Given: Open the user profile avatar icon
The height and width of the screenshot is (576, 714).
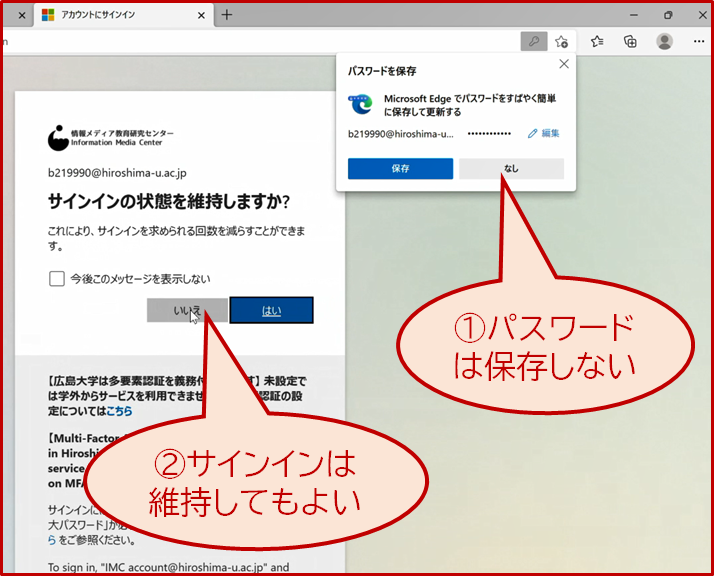Looking at the screenshot, I should click(664, 41).
